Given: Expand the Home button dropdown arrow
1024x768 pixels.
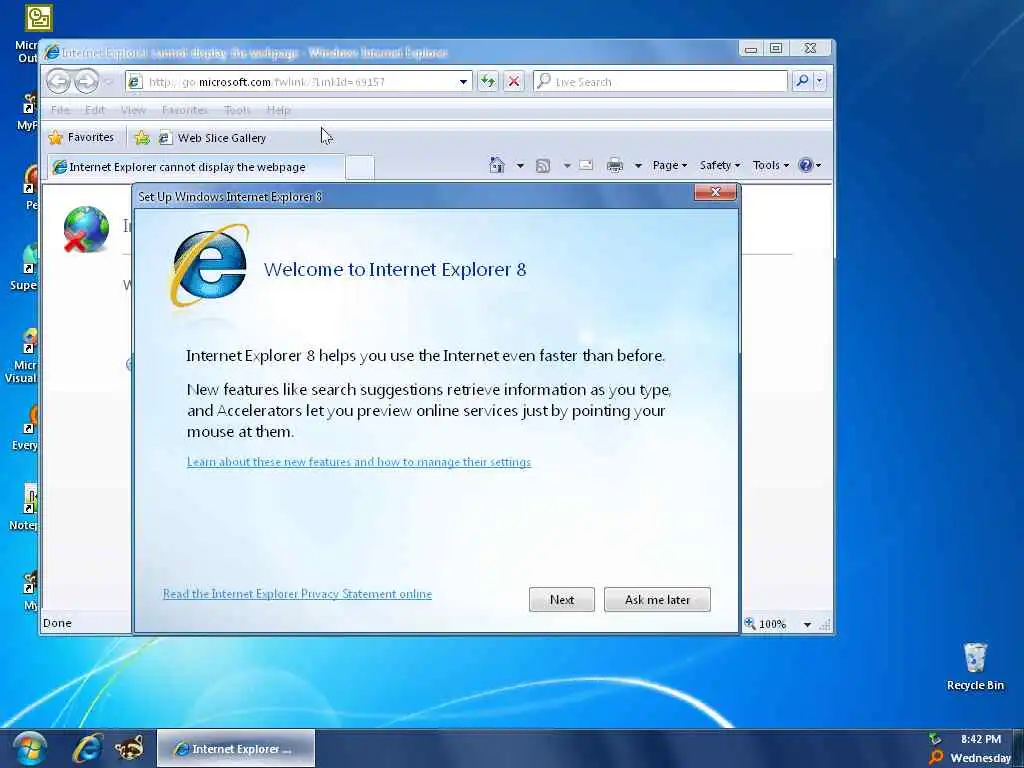Looking at the screenshot, I should (520, 166).
